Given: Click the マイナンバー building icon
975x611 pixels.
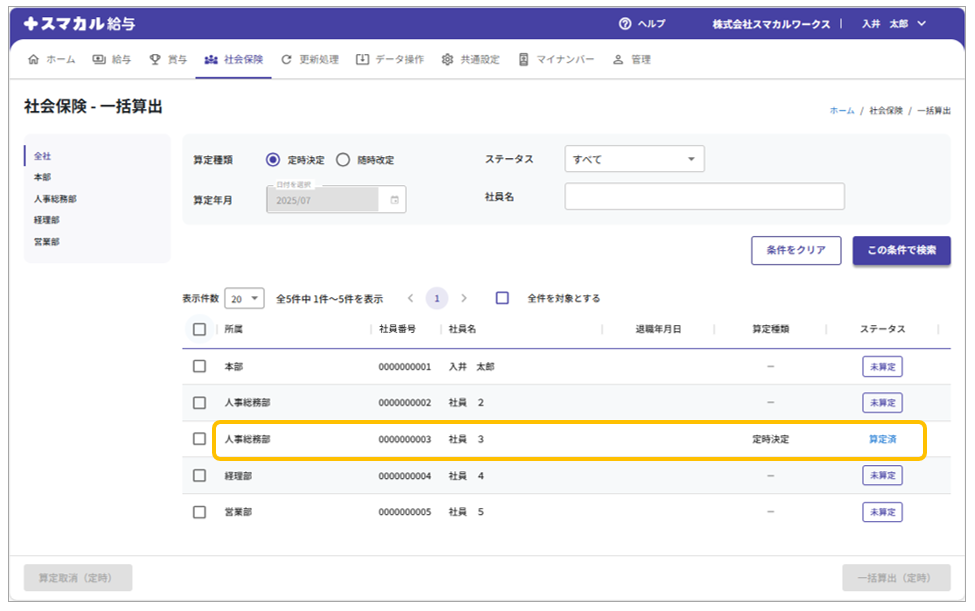Looking at the screenshot, I should click(523, 60).
